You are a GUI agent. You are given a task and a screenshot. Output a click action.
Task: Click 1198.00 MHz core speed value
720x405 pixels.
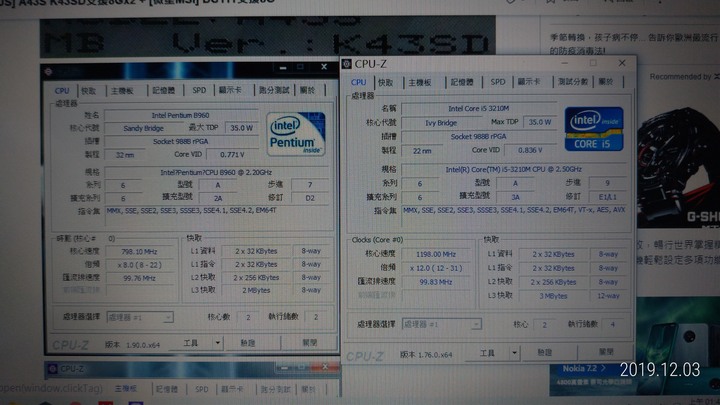coord(436,254)
